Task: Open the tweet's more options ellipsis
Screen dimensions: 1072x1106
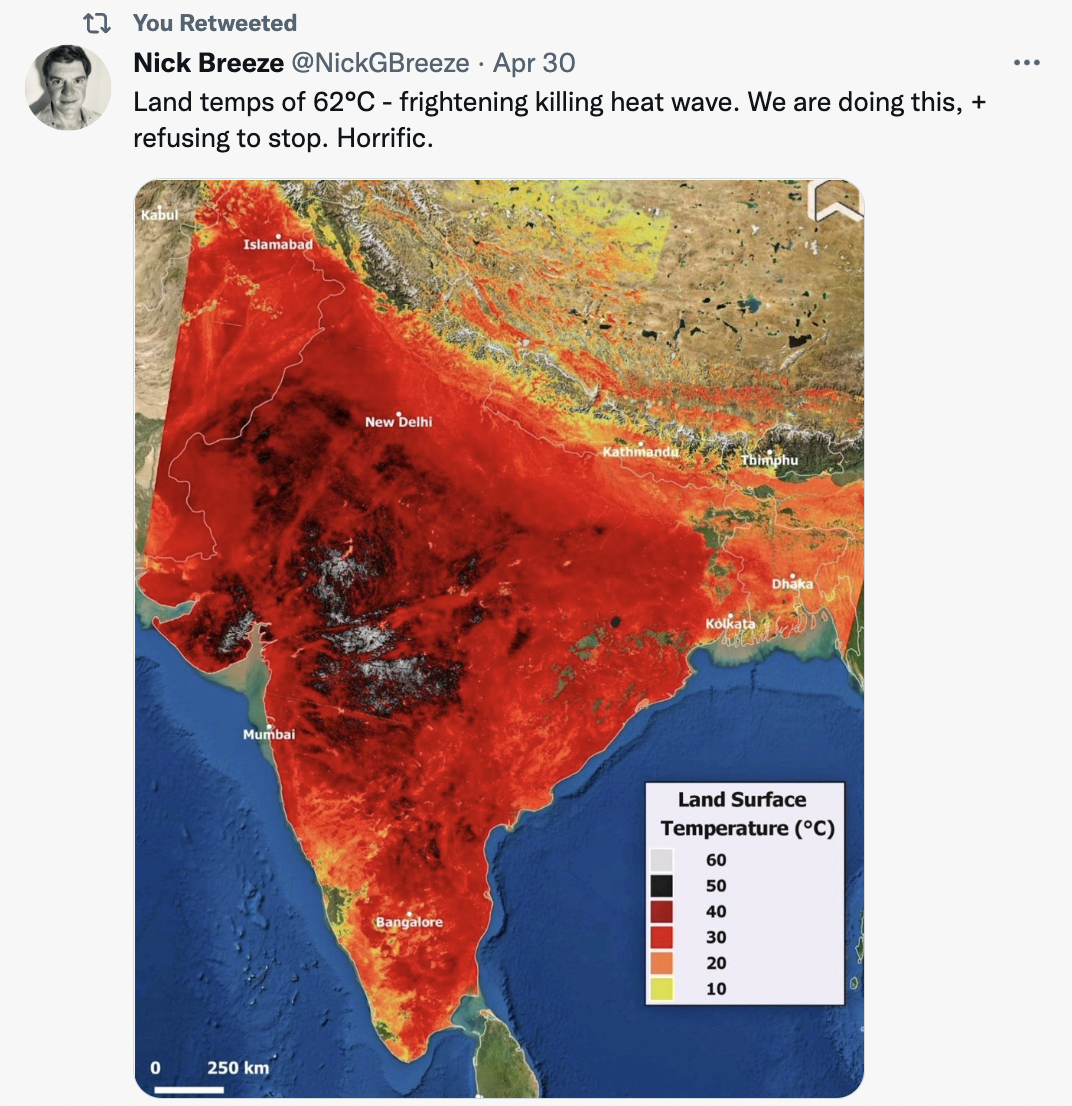Action: point(1027,63)
